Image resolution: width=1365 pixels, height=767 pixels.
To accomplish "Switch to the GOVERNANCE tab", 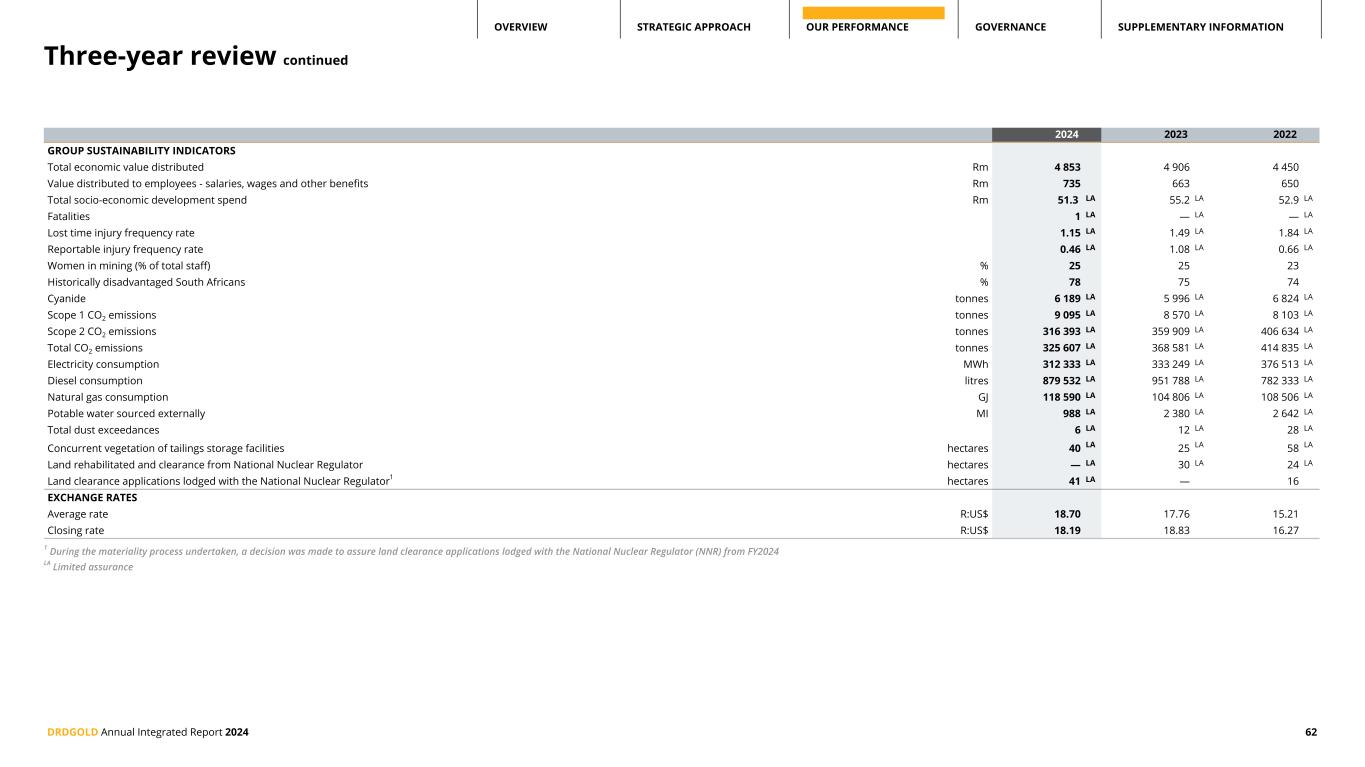I will 1010,27.
